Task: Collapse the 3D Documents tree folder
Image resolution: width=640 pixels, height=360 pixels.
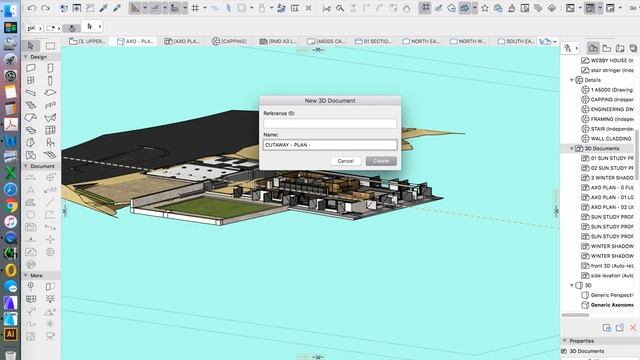Action: (572, 149)
